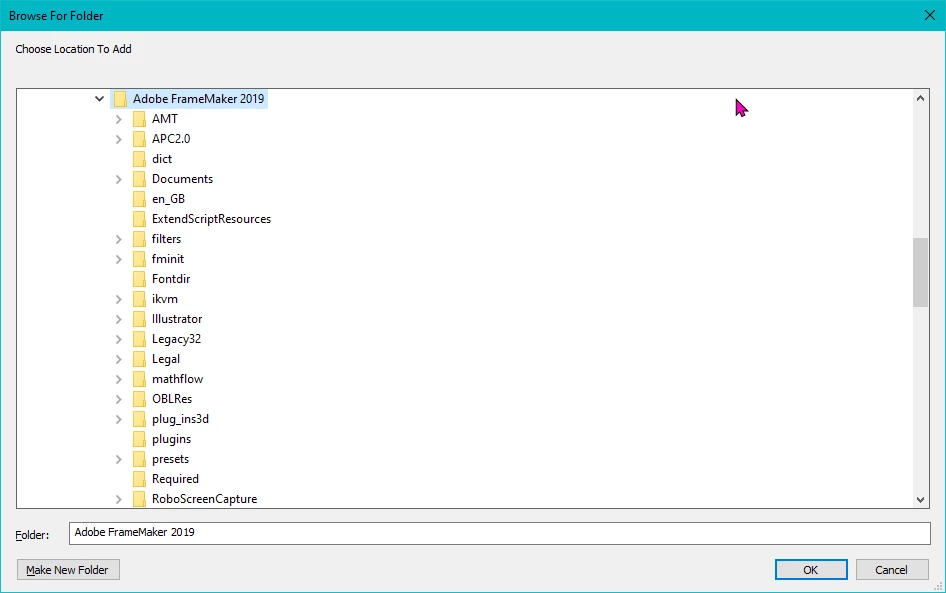Select the fminit folder name
This screenshot has width=946, height=593.
tap(168, 259)
